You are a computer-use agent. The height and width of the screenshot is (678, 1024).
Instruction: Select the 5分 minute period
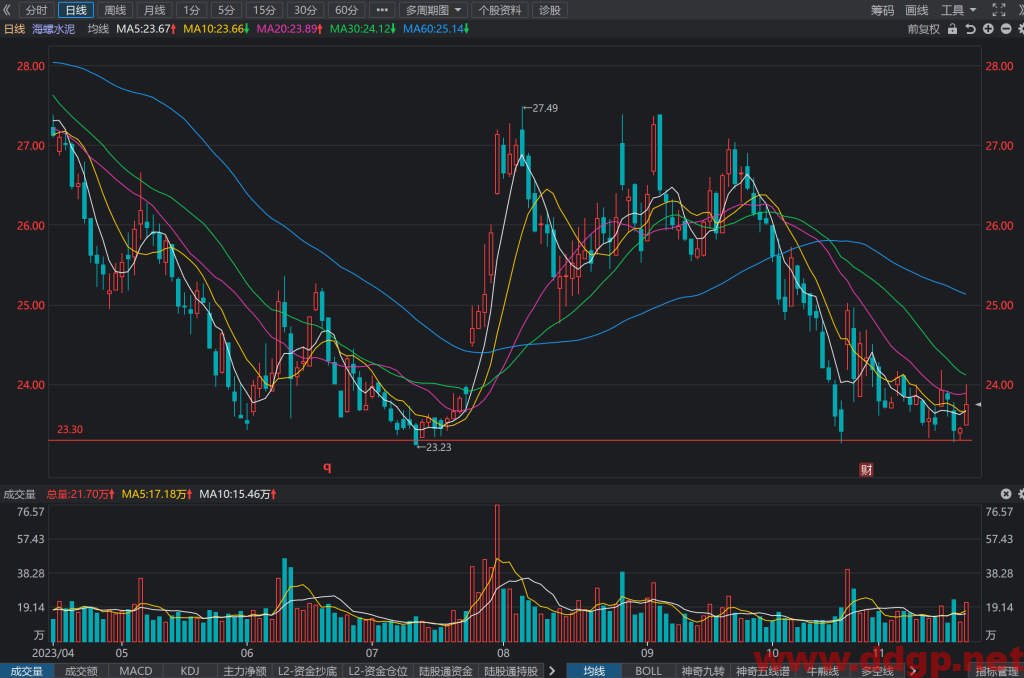pos(226,10)
